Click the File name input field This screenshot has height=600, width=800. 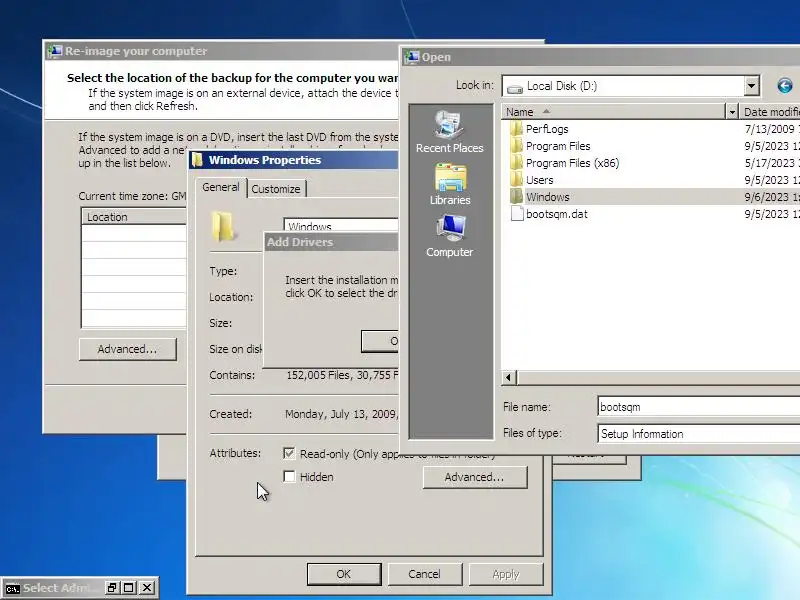point(698,407)
